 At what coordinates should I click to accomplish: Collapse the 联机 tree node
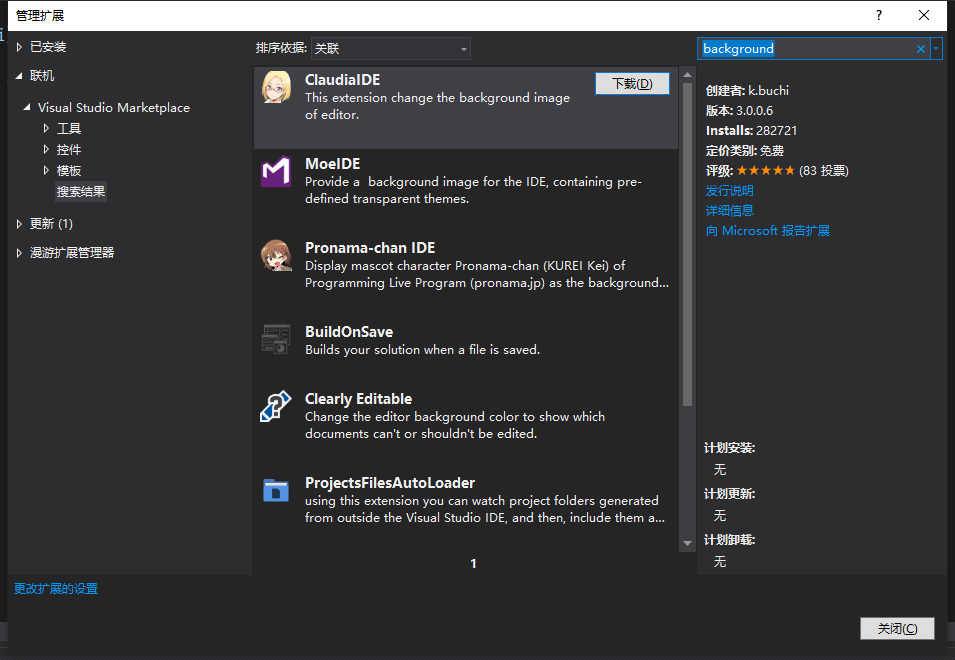[x=19, y=75]
